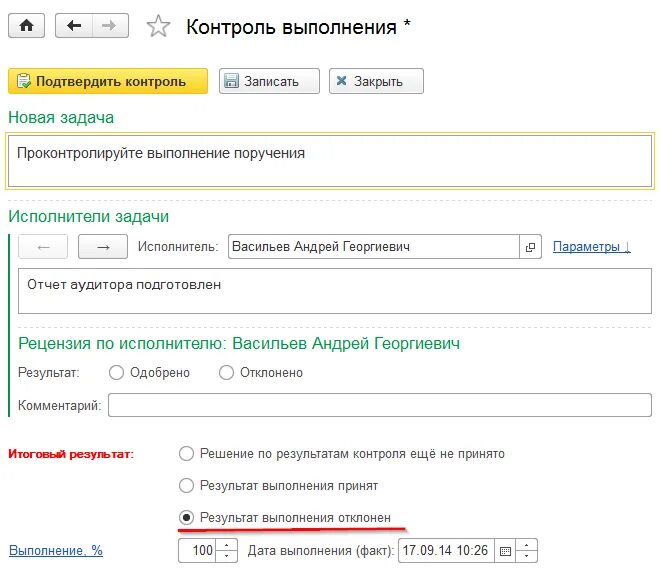663x569 pixels.
Task: Choose Решение ещё не принято option
Action: click(186, 454)
